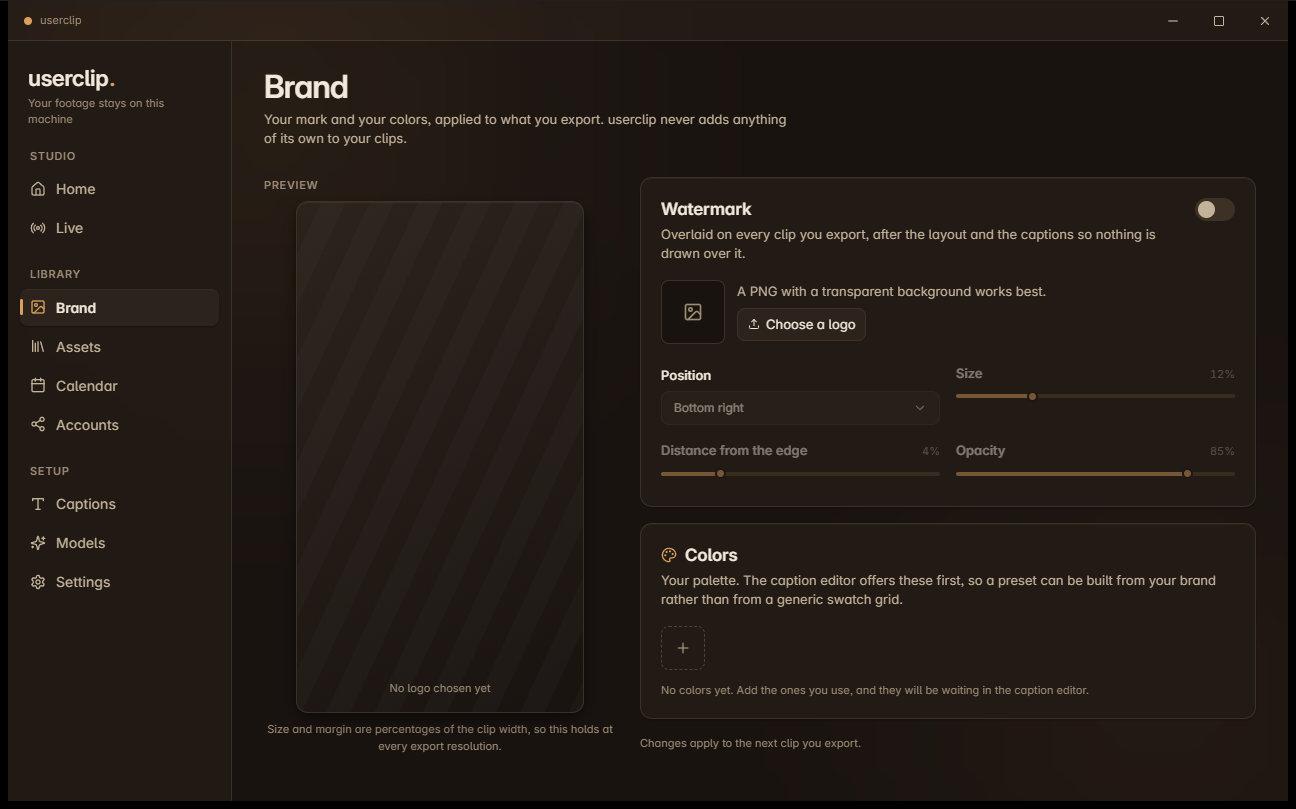This screenshot has height=809, width=1296.
Task: Adjust the Distance from the edge slider
Action: coord(800,473)
